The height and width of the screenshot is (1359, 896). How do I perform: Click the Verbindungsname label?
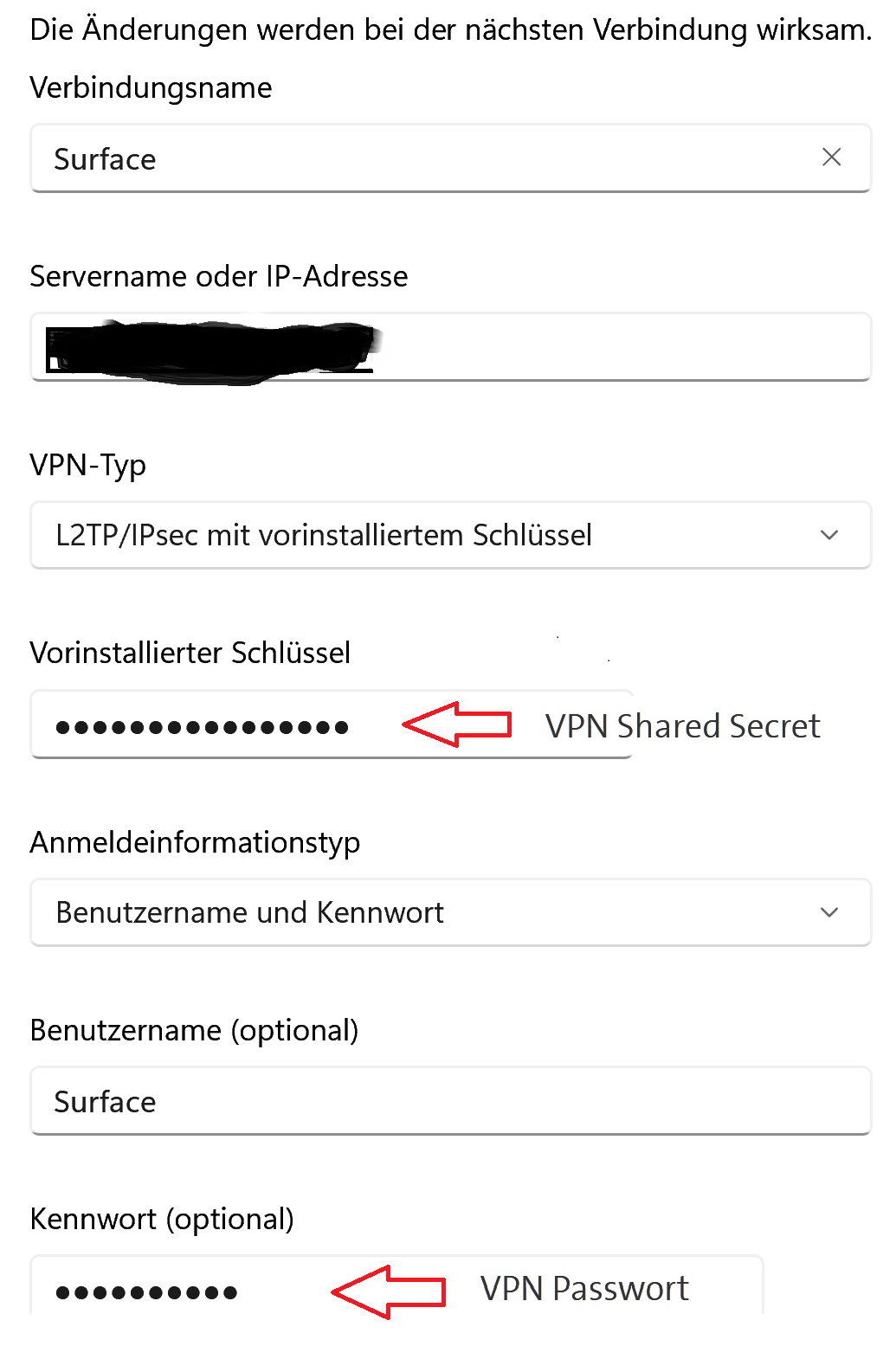[x=151, y=87]
